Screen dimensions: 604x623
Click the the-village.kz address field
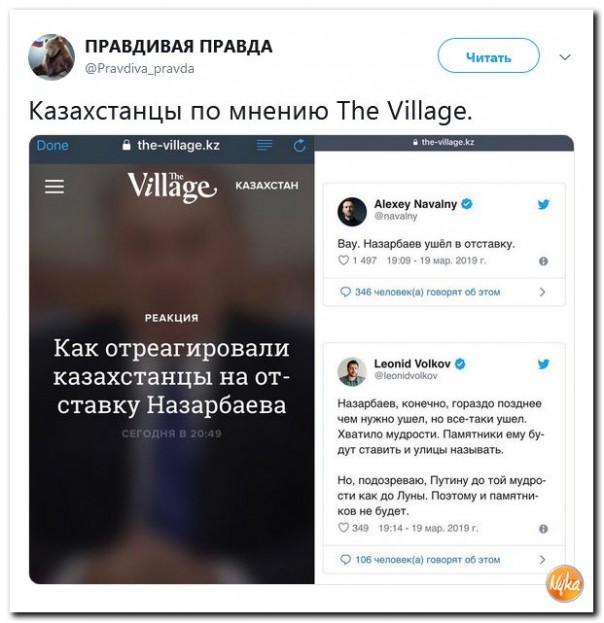point(171,145)
